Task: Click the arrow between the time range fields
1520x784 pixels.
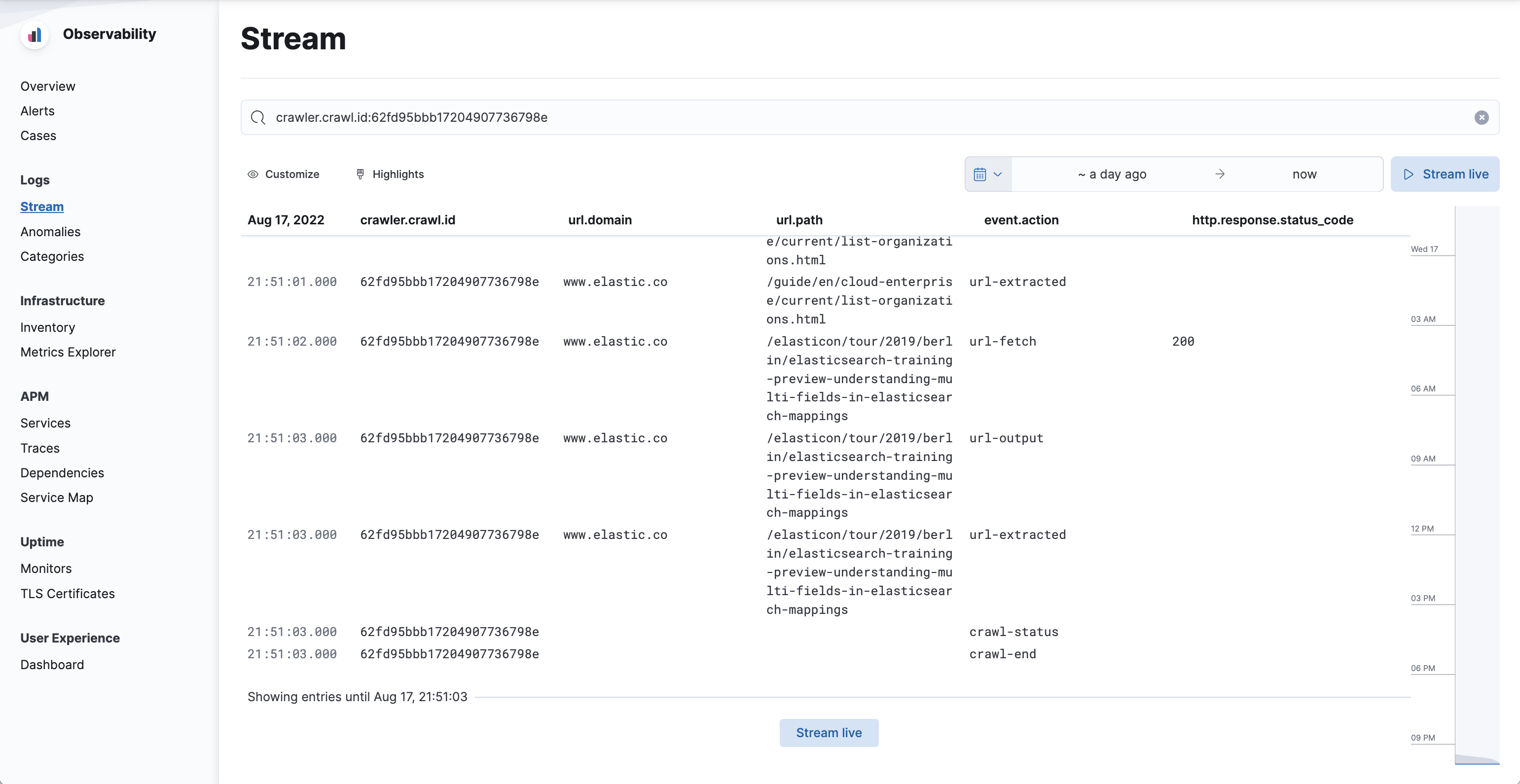Action: pos(1220,174)
